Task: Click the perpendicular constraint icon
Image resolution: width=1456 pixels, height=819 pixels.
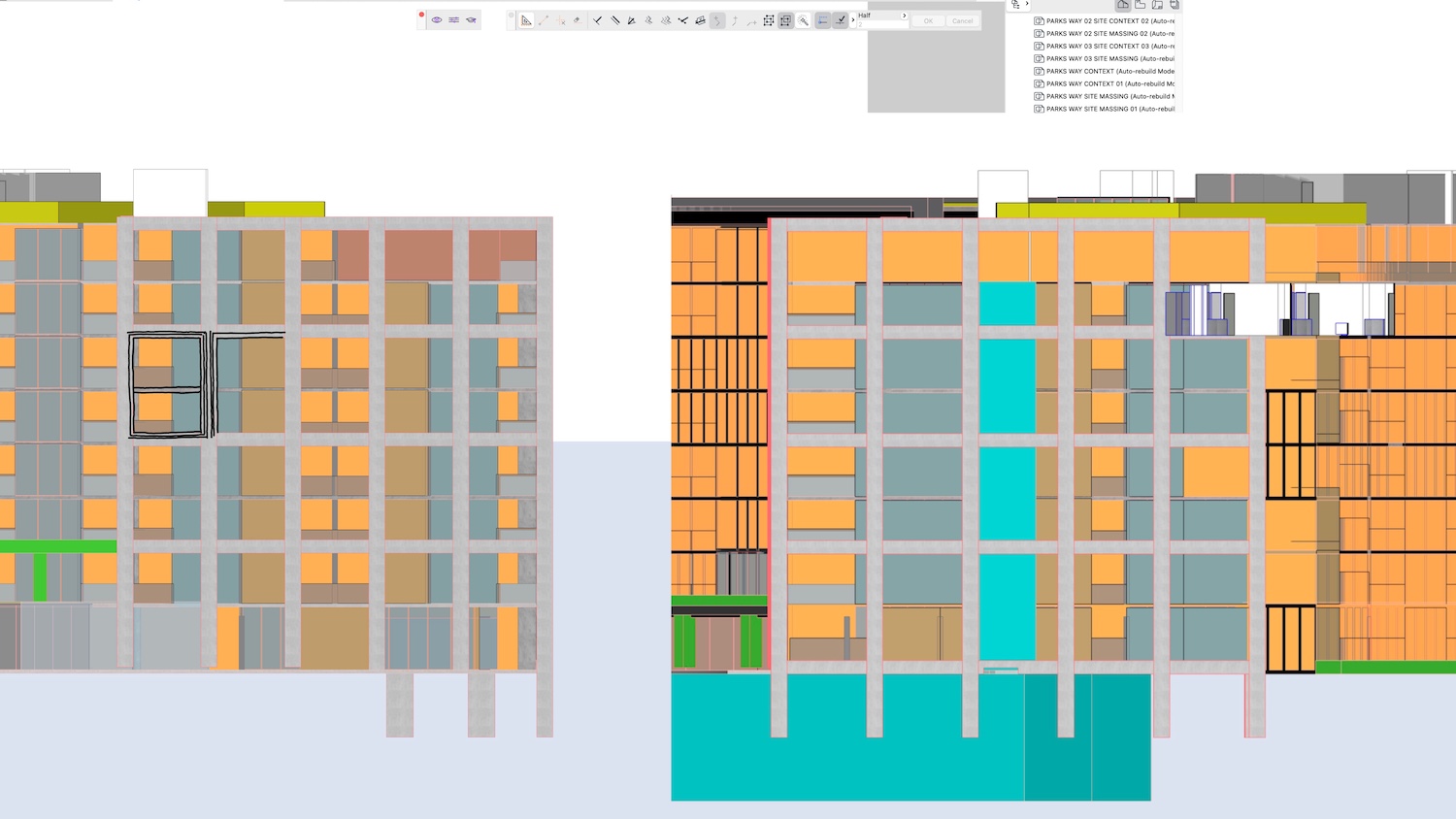Action: point(597,20)
